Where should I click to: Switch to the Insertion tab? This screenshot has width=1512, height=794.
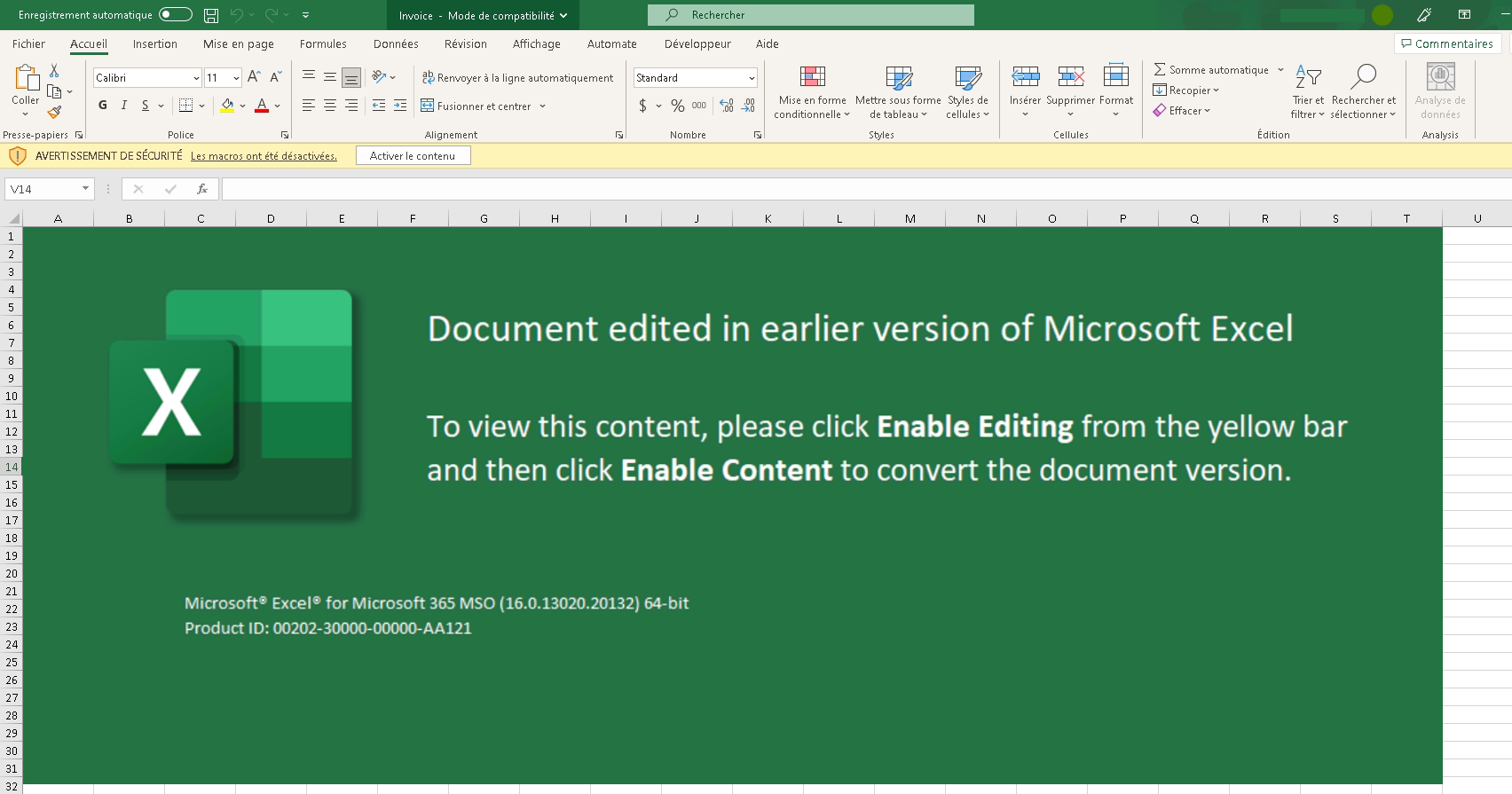155,43
